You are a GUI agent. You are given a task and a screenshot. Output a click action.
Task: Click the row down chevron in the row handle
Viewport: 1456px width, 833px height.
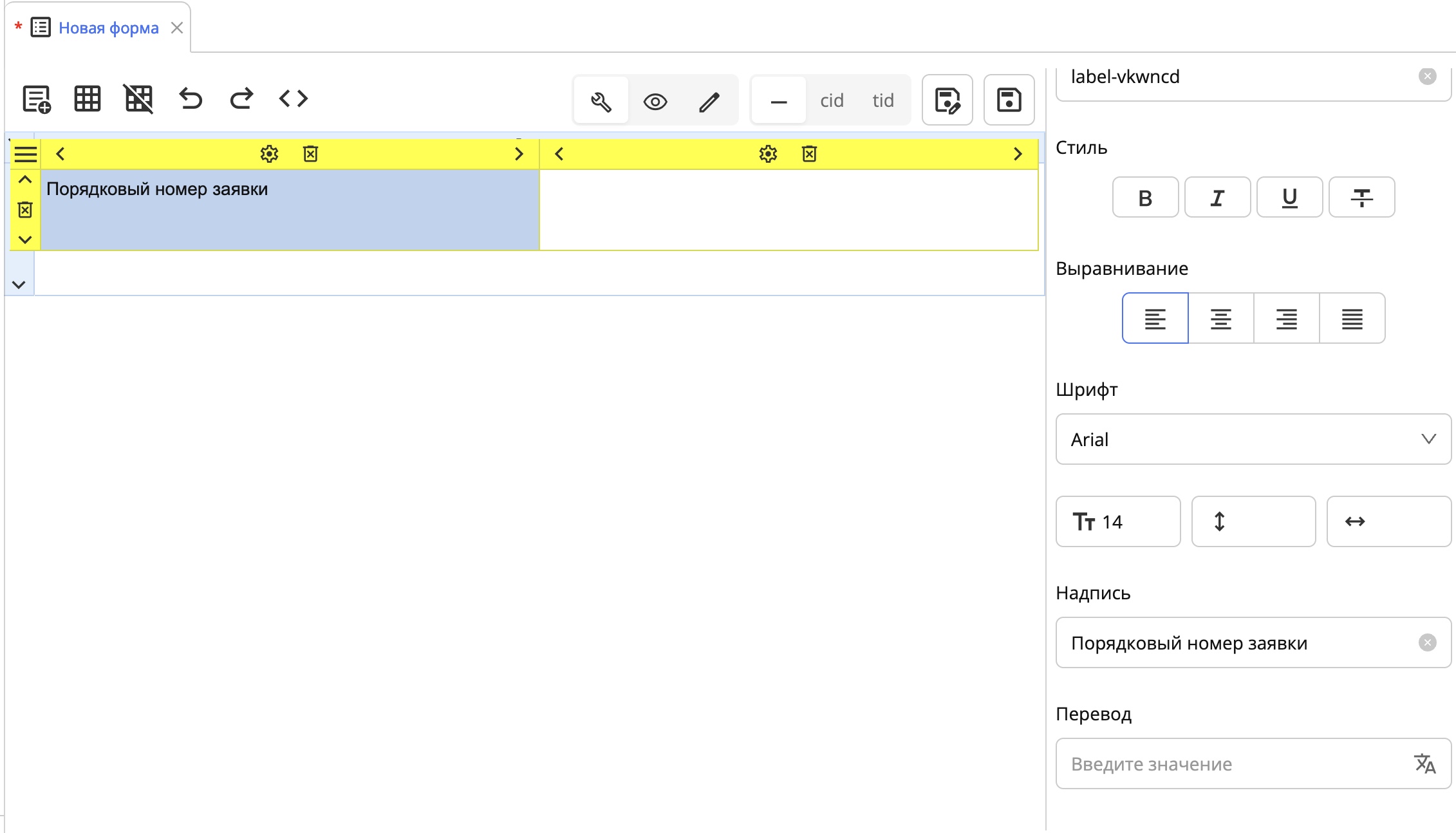pos(25,240)
